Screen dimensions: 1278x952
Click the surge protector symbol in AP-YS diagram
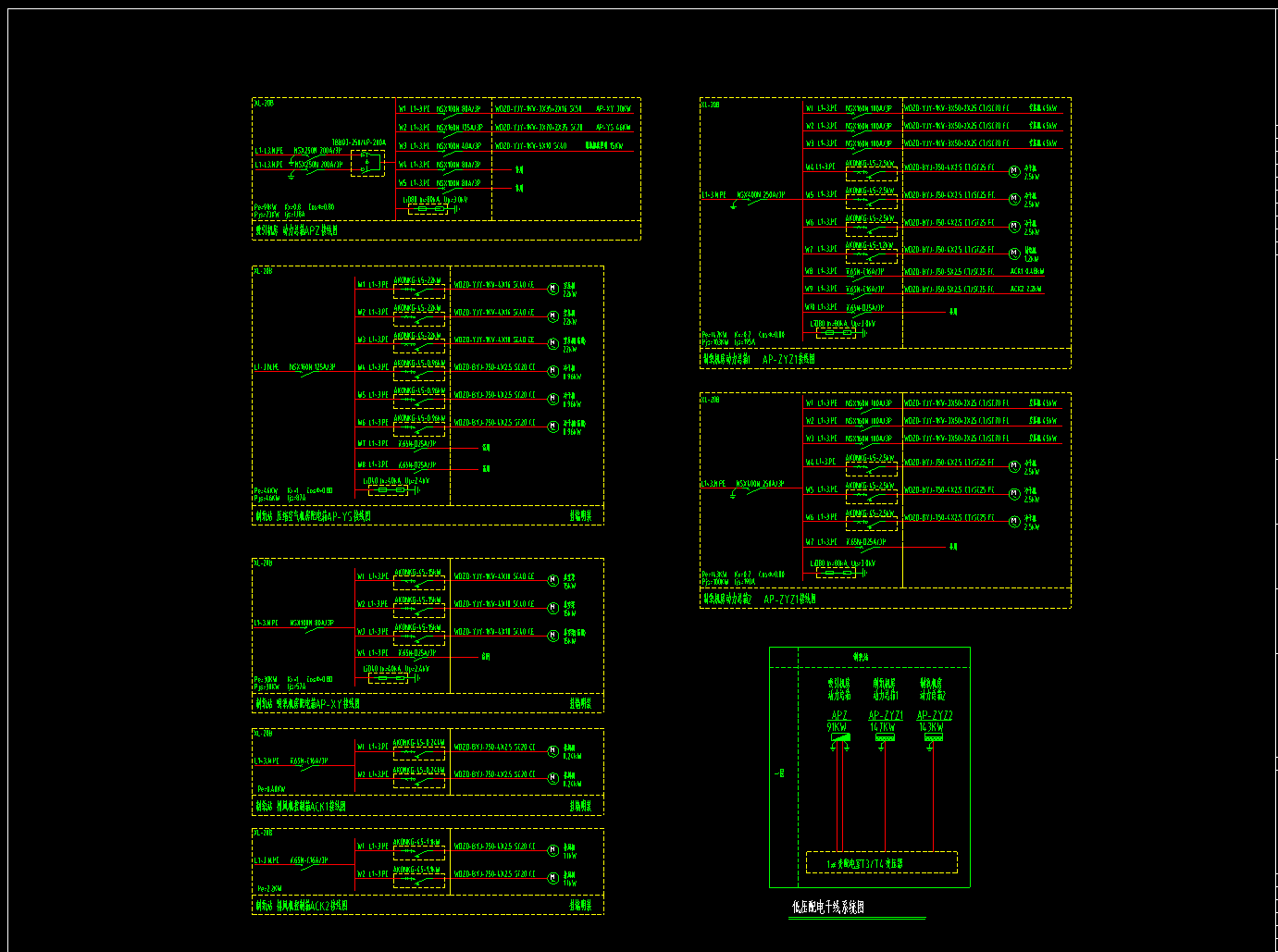click(388, 490)
